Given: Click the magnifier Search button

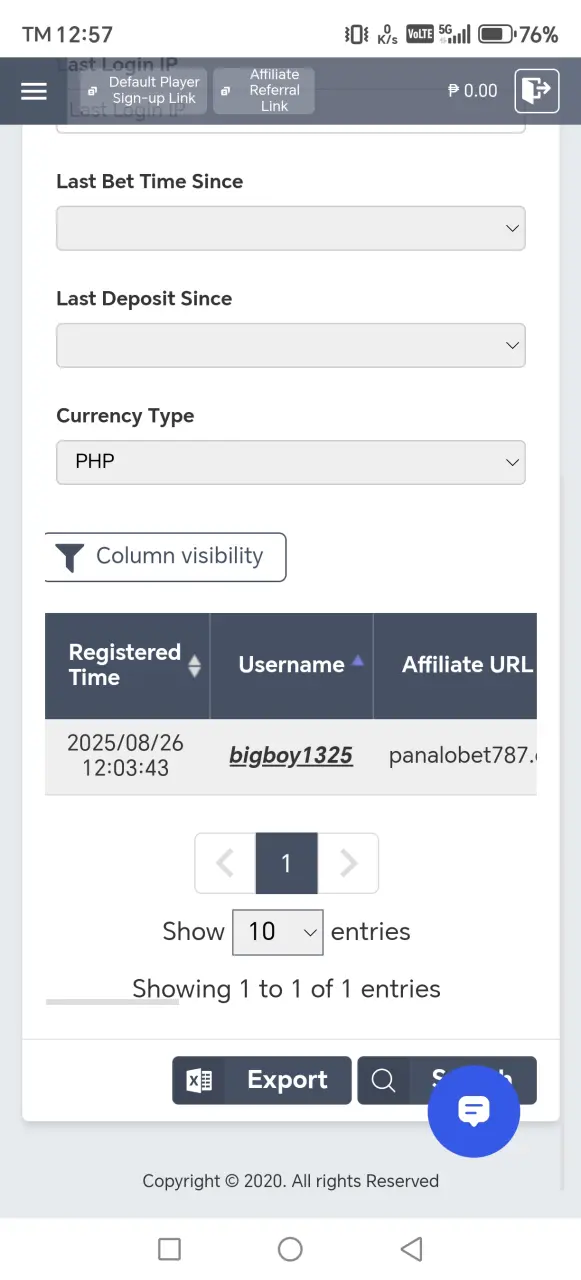Looking at the screenshot, I should tap(447, 1080).
